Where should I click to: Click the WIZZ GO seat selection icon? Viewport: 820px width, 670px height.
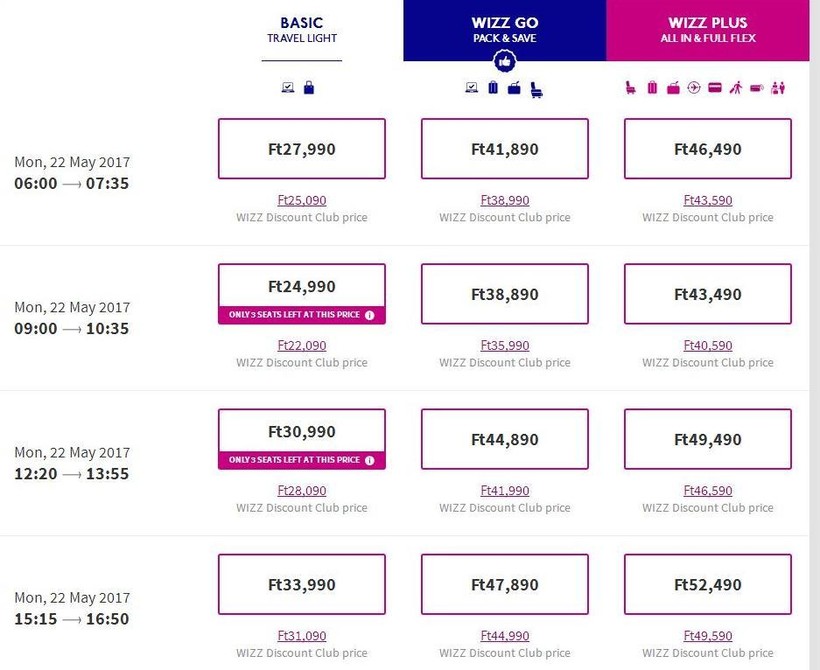(537, 89)
